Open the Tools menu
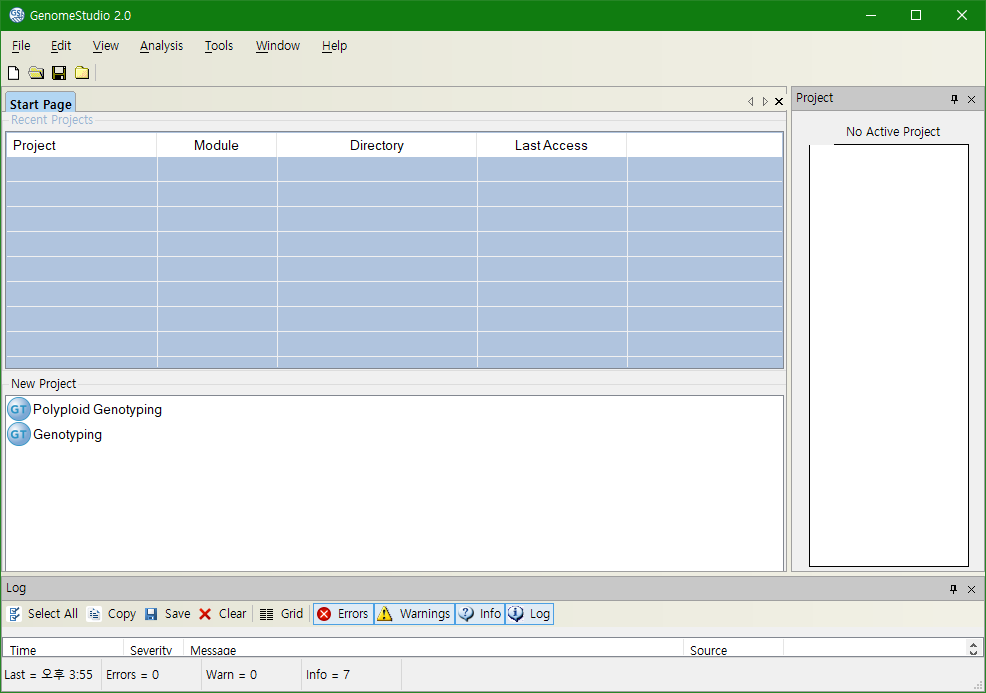 pos(219,46)
